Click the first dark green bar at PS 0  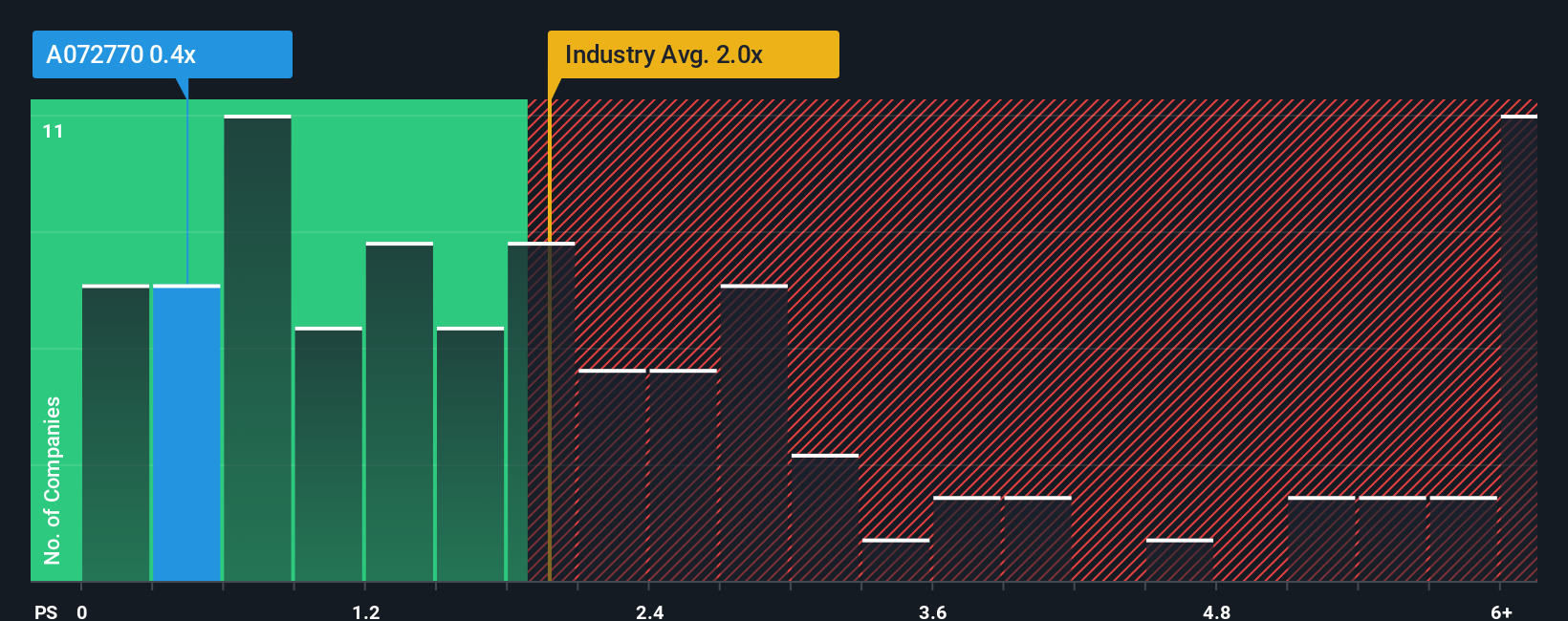click(x=116, y=433)
